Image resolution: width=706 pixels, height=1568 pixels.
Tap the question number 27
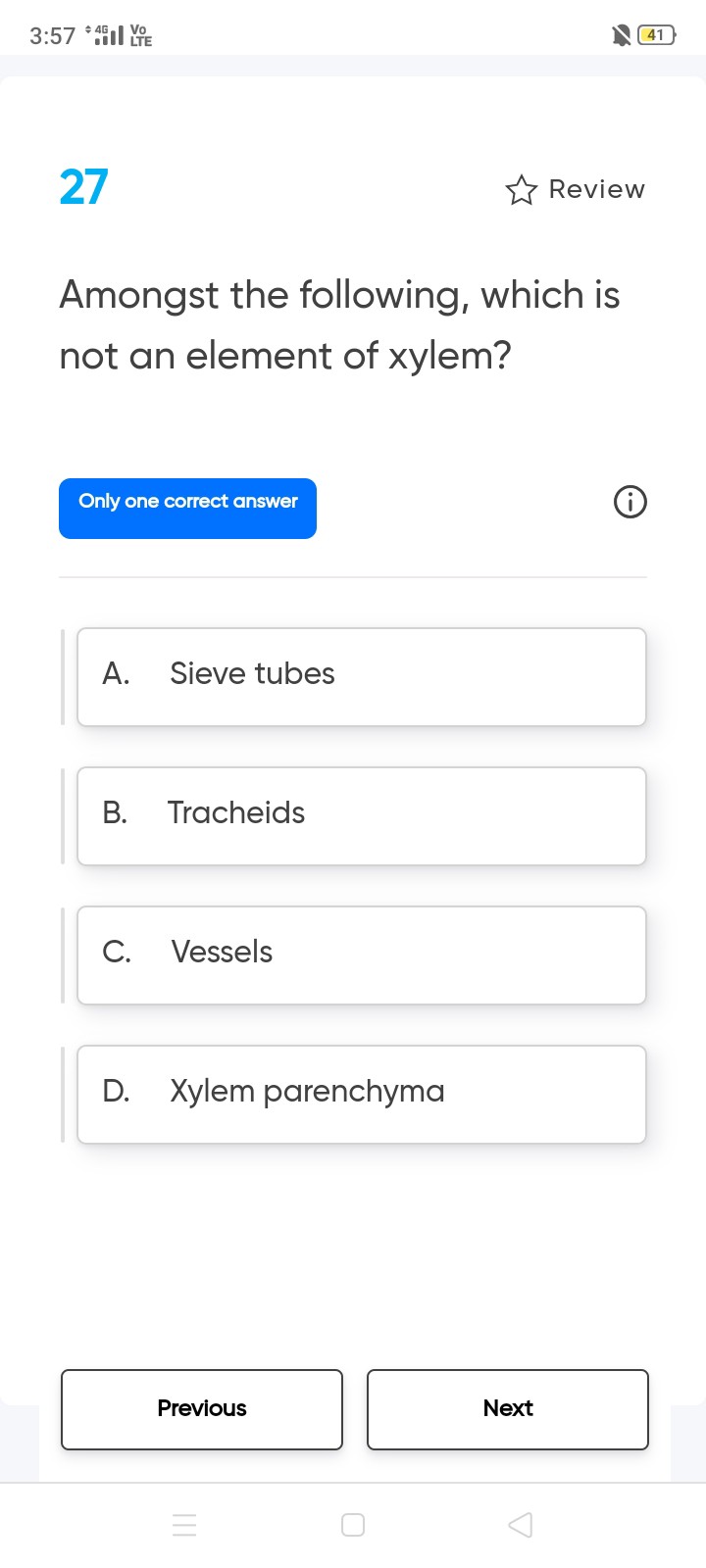83,187
